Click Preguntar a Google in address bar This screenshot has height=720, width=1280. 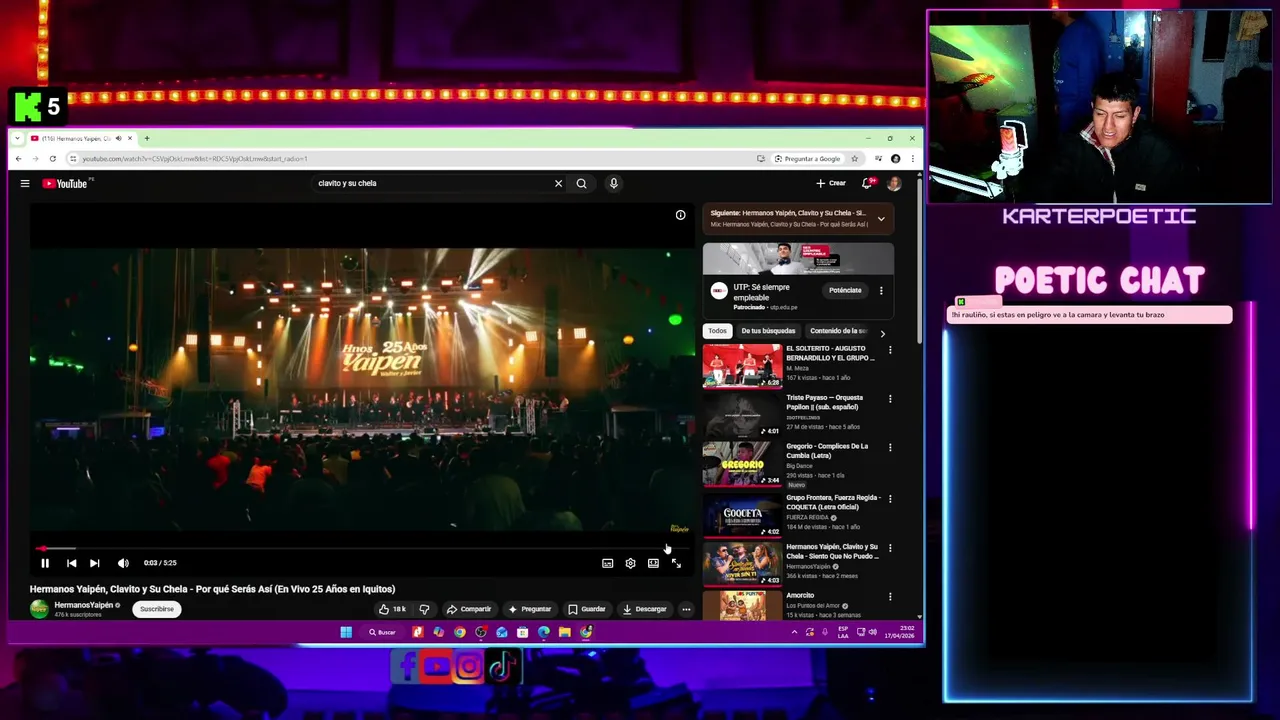807,159
